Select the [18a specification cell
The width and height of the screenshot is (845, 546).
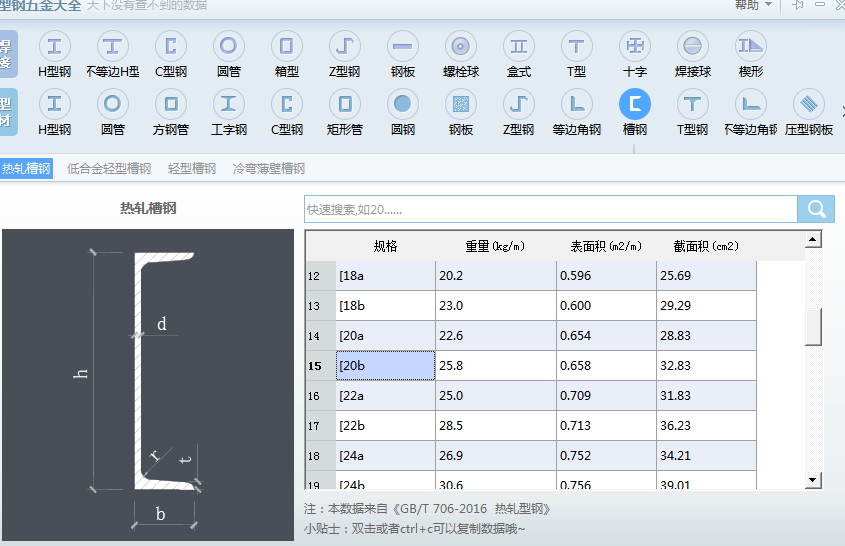coord(385,276)
